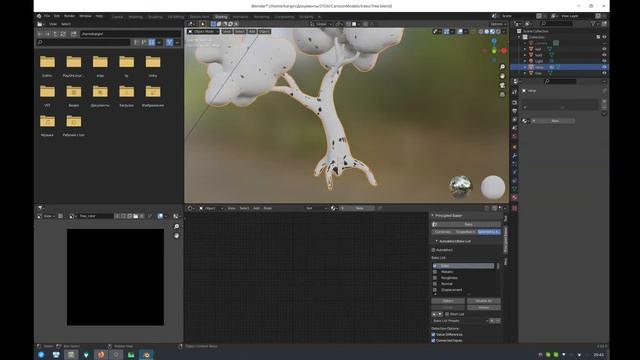
Task: Click the white material preview sphere
Action: click(x=493, y=187)
